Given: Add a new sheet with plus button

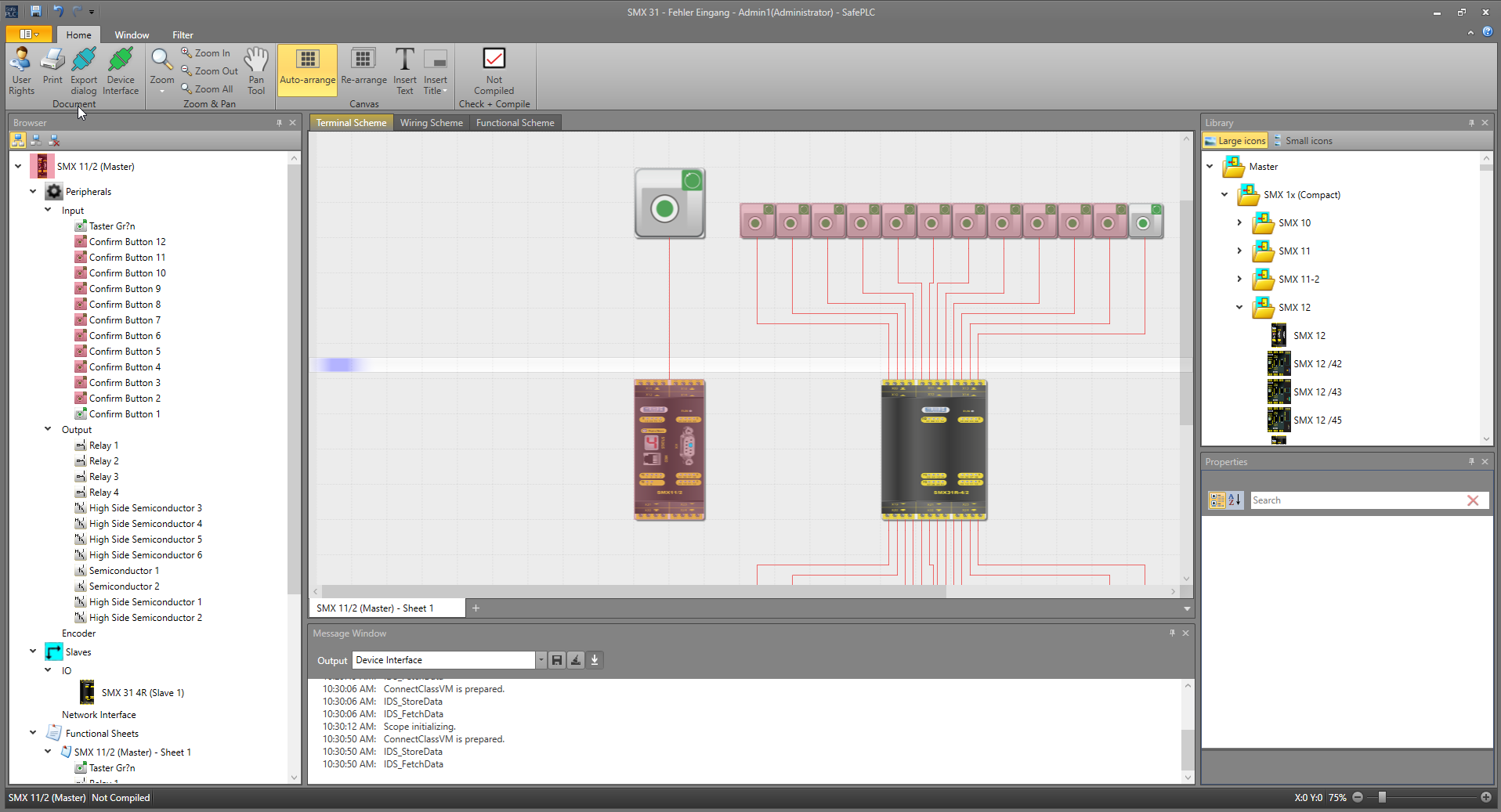Looking at the screenshot, I should click(476, 608).
